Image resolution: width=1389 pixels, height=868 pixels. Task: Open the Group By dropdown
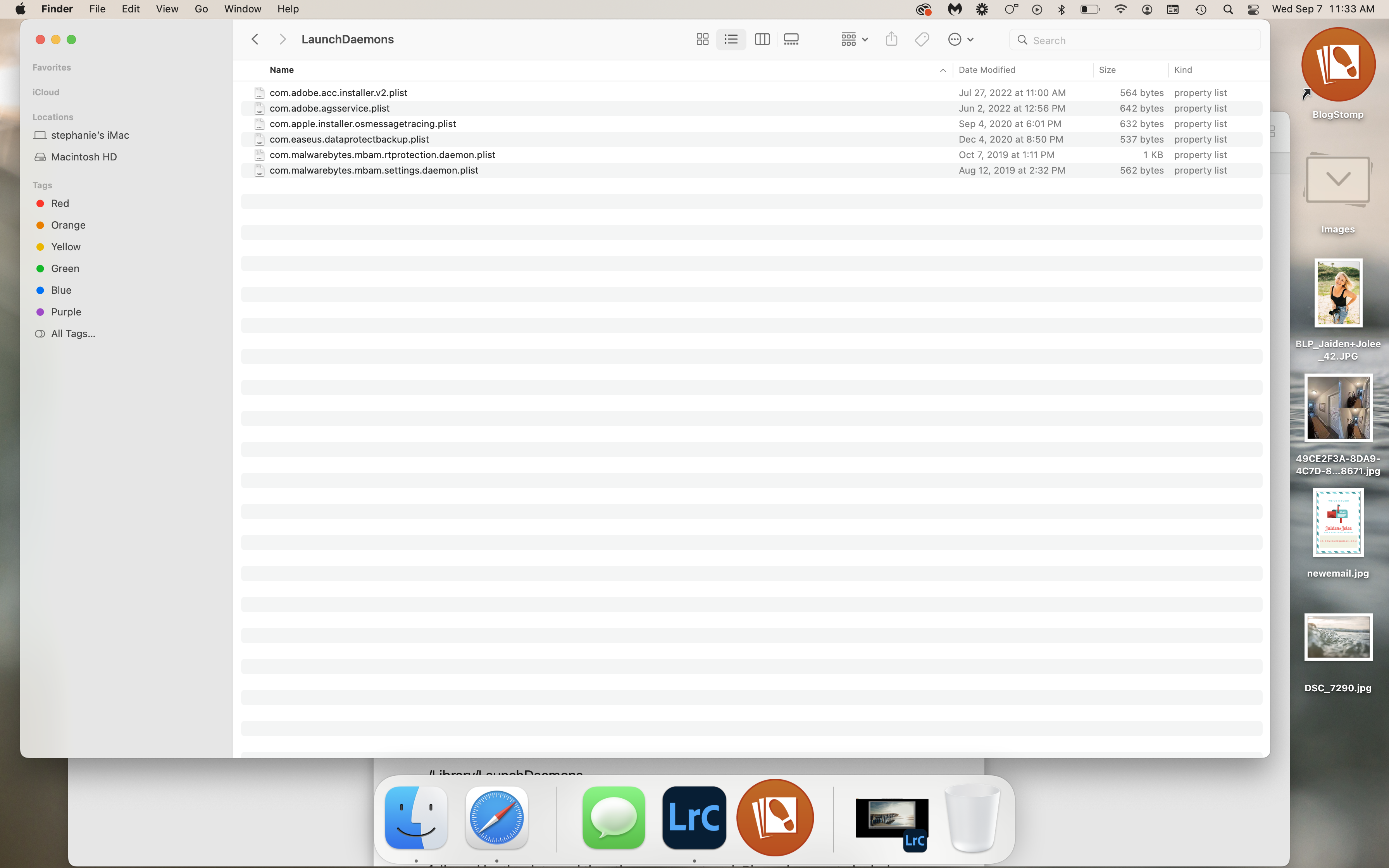click(854, 40)
